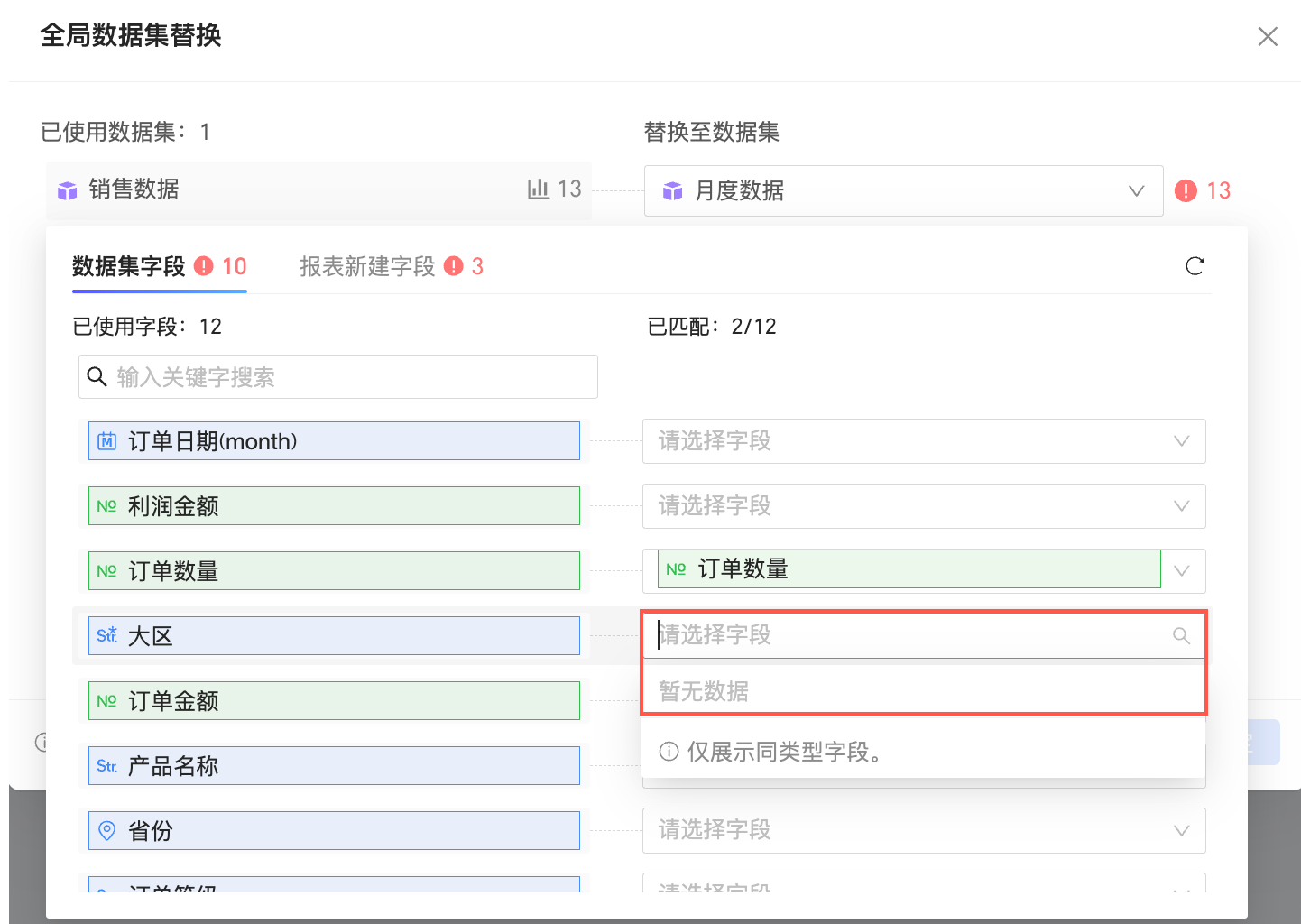Click the red warning icon beside 13

pos(1186,190)
